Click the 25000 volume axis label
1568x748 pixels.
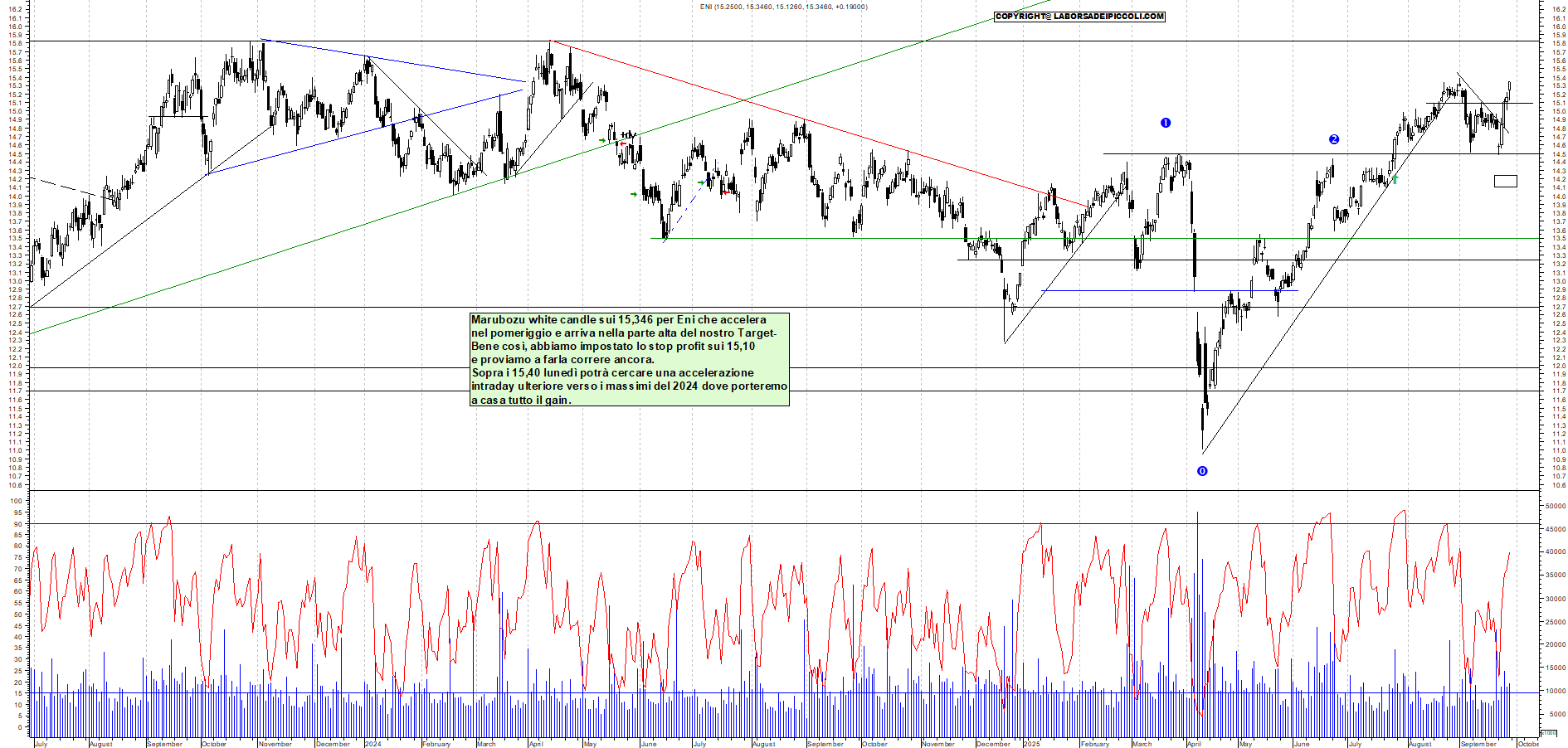coord(1556,621)
